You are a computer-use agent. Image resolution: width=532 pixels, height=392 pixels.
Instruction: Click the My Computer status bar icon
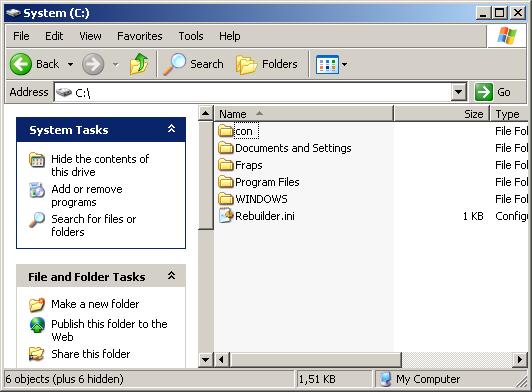(x=385, y=379)
